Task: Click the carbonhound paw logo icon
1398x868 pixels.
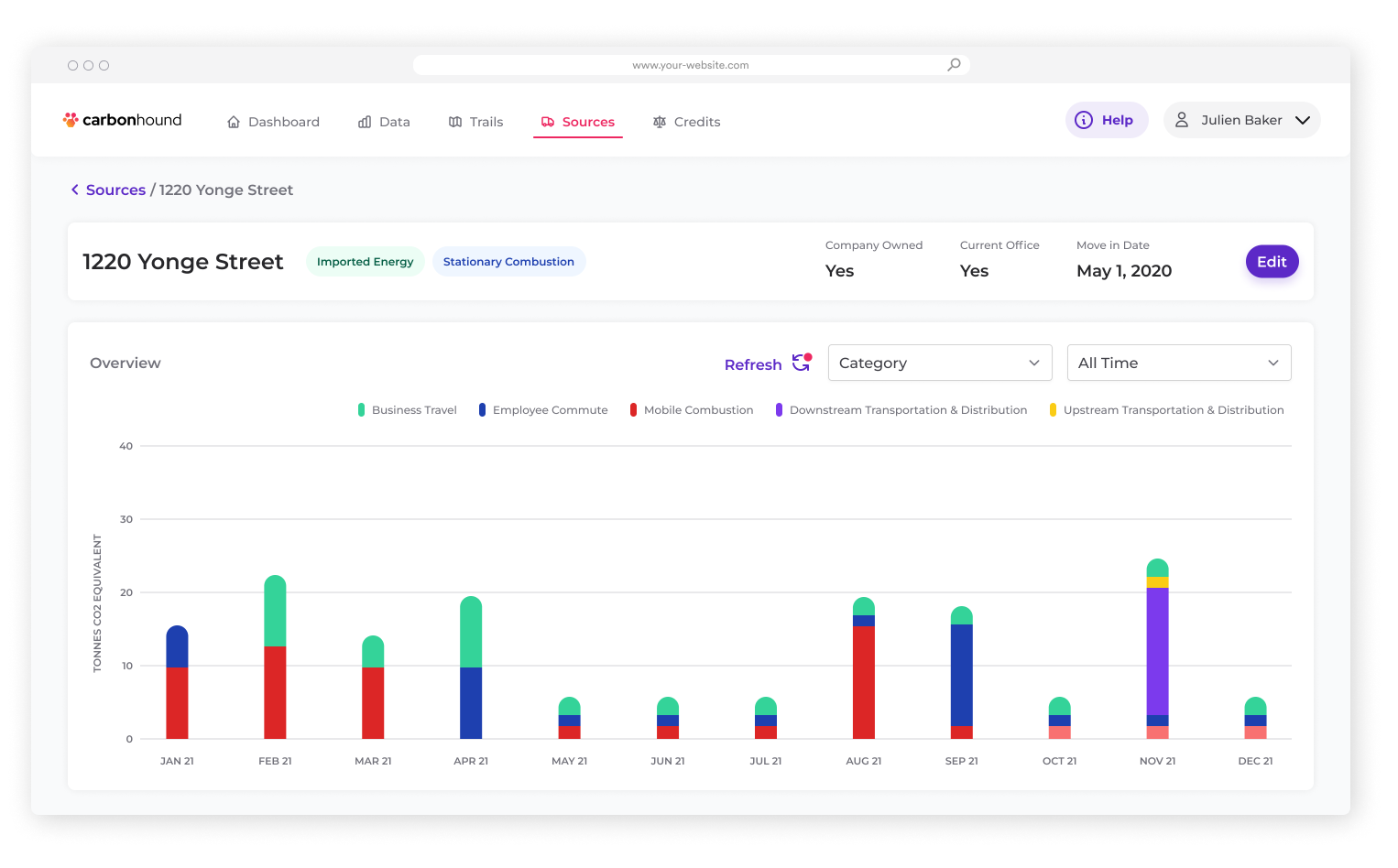Action: 71,120
